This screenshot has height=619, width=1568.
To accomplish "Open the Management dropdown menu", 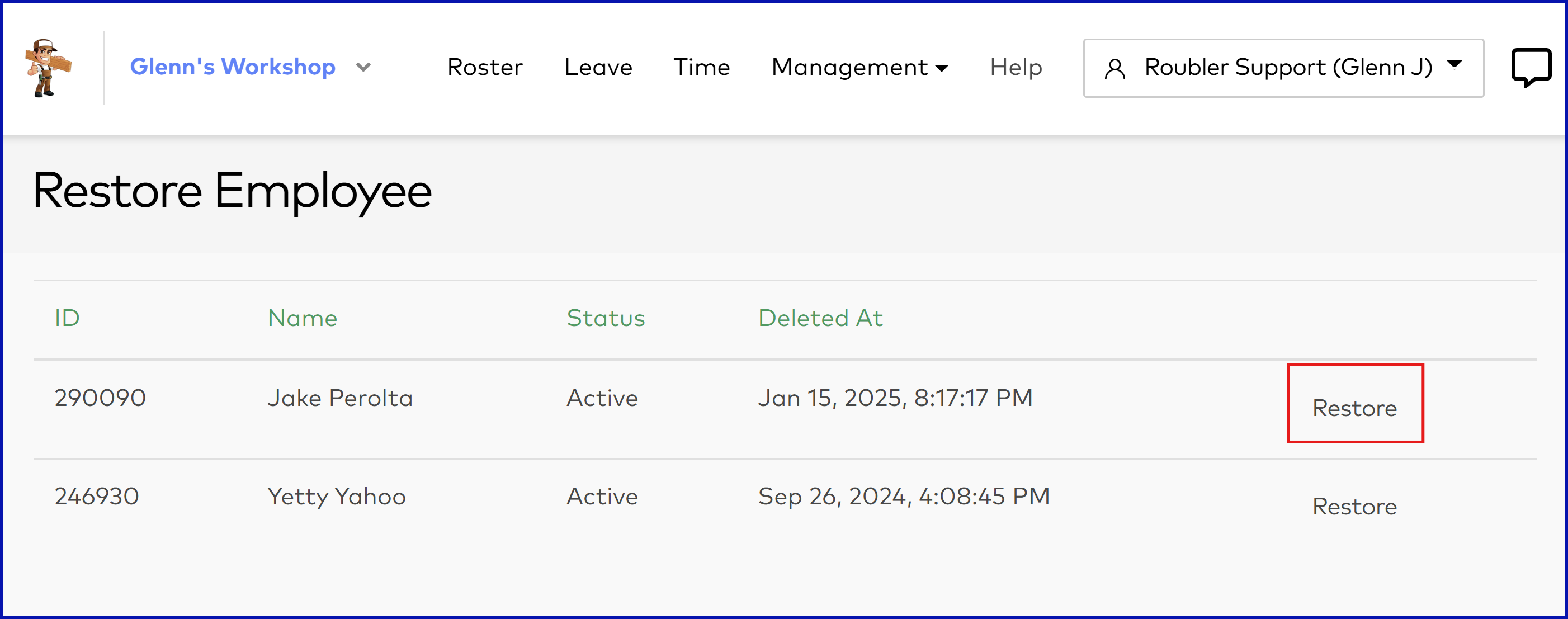I will (859, 68).
